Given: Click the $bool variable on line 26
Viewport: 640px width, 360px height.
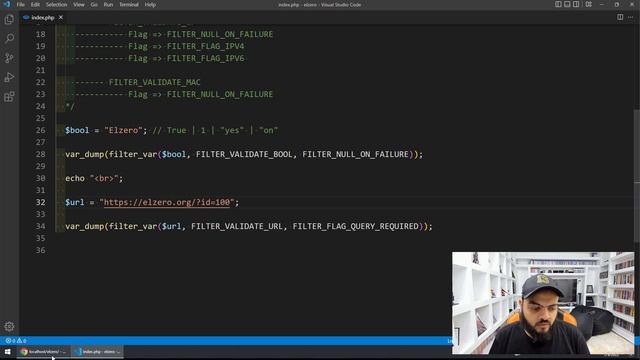Looking at the screenshot, I should pos(77,130).
